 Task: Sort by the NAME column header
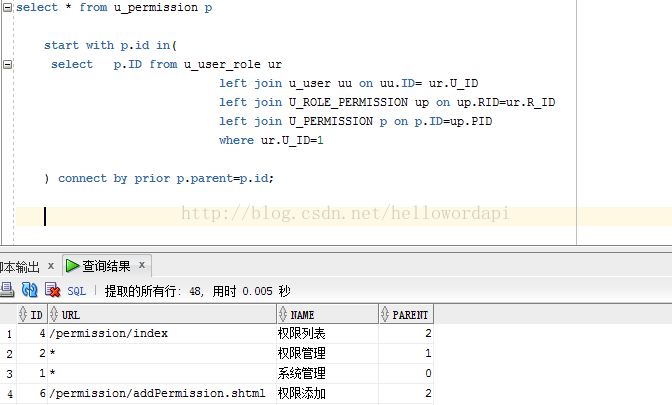pos(328,314)
